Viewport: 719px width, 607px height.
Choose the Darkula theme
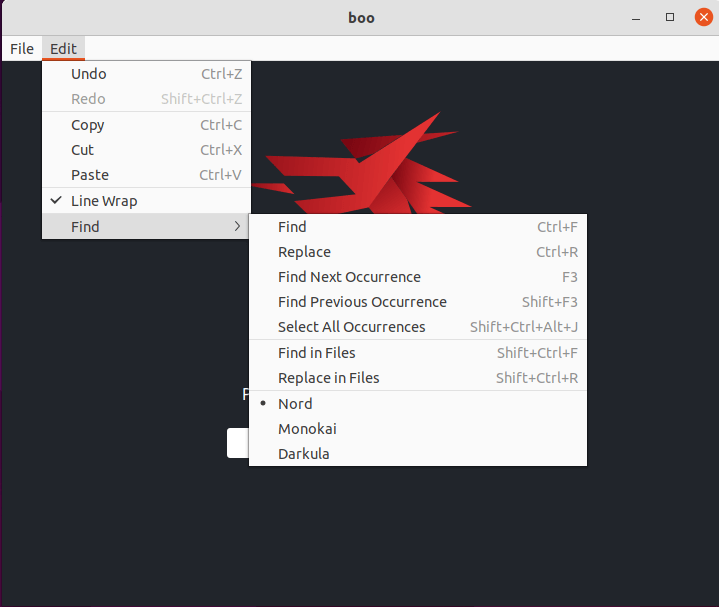[304, 454]
